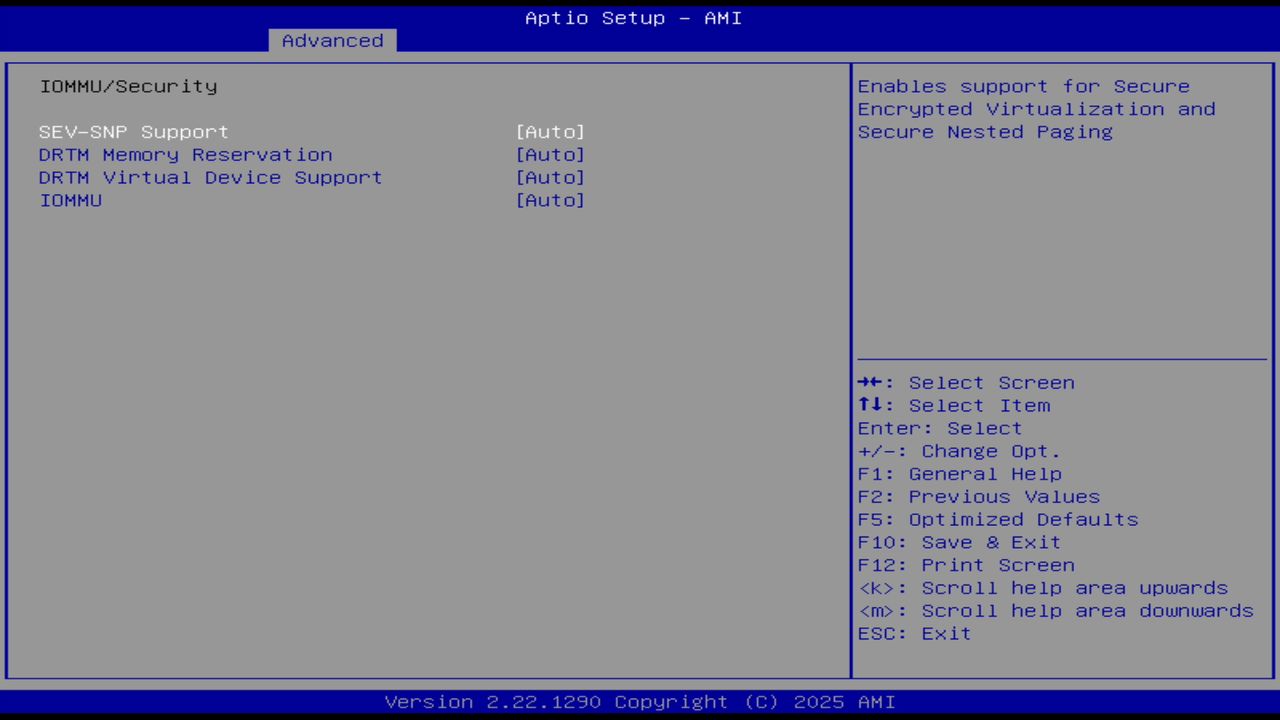Click the F1: General Help hint
This screenshot has width=1280, height=720.
tap(960, 475)
